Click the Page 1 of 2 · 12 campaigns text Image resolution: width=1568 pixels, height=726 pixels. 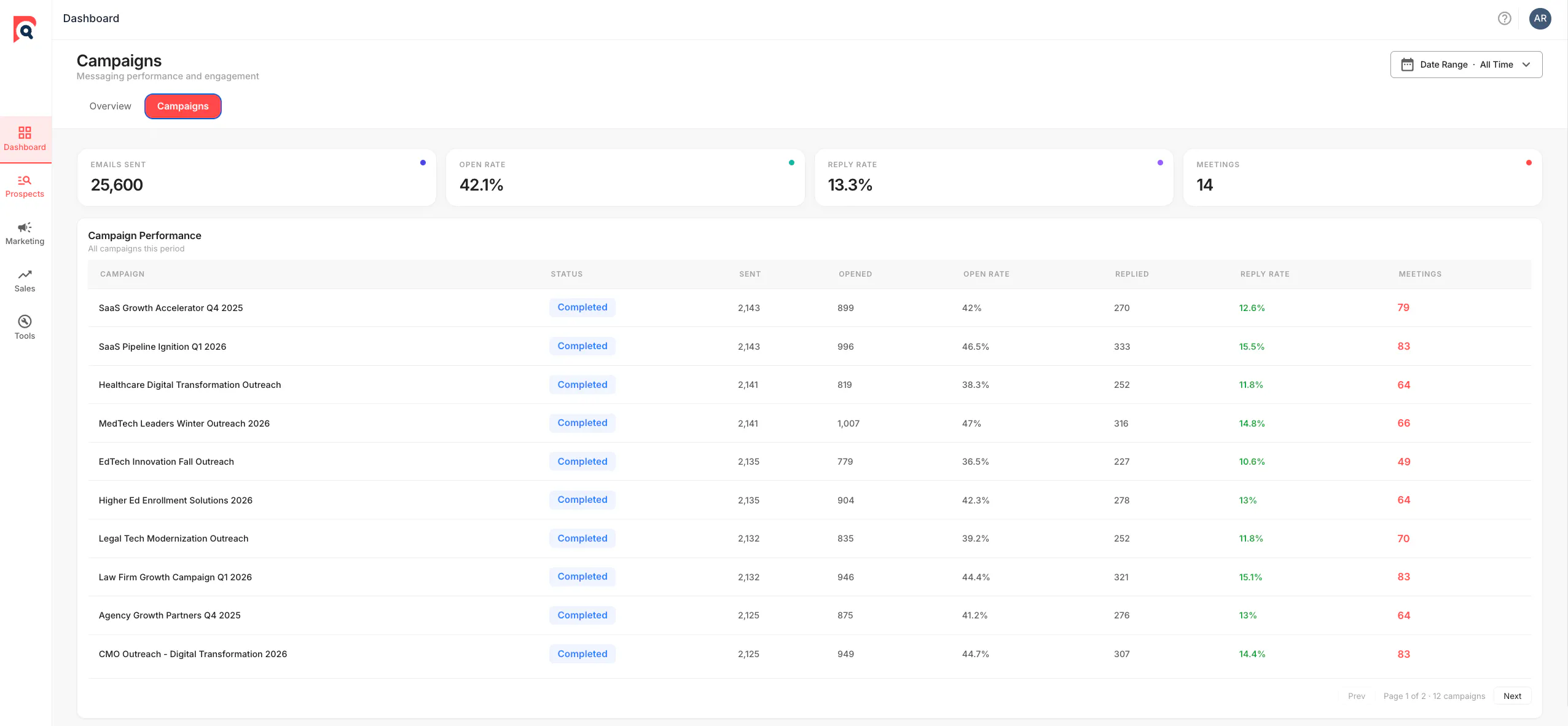(1434, 696)
